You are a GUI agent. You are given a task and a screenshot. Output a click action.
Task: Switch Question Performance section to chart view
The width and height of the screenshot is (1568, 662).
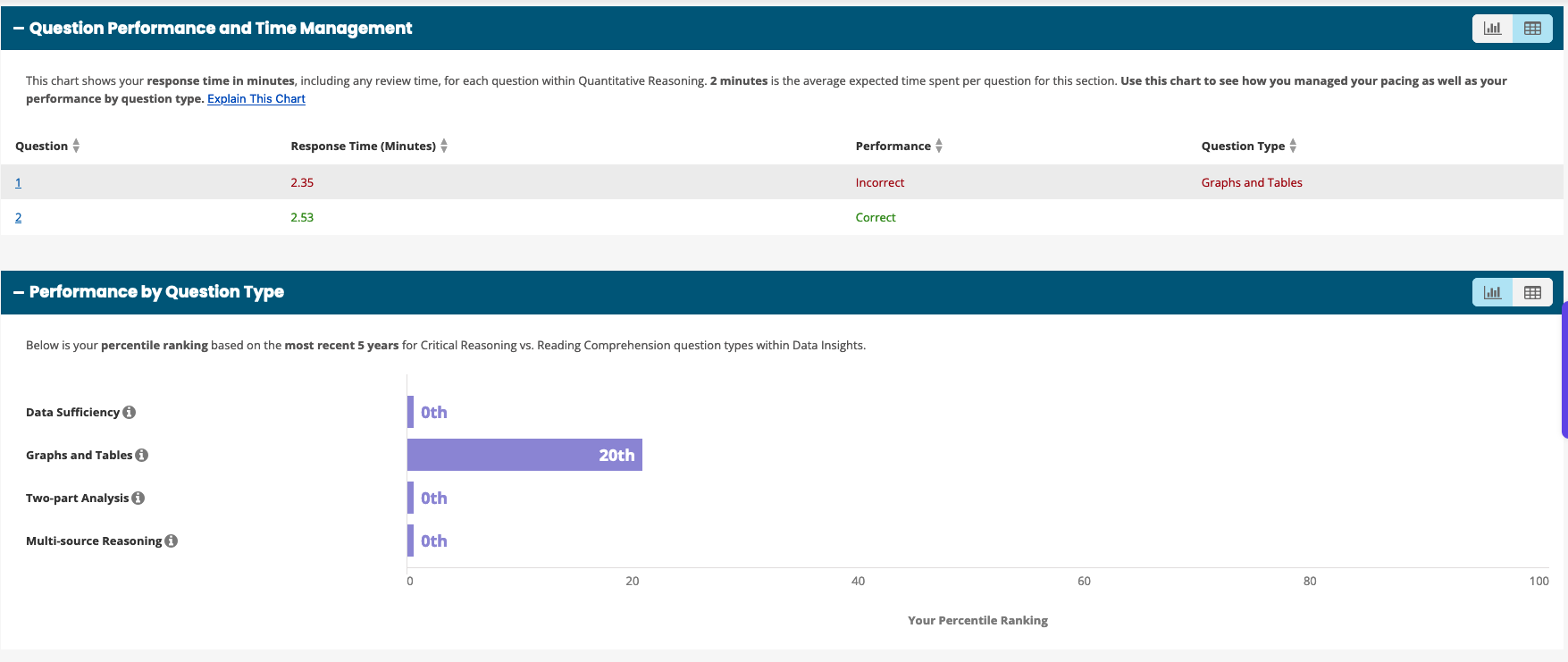pos(1492,29)
